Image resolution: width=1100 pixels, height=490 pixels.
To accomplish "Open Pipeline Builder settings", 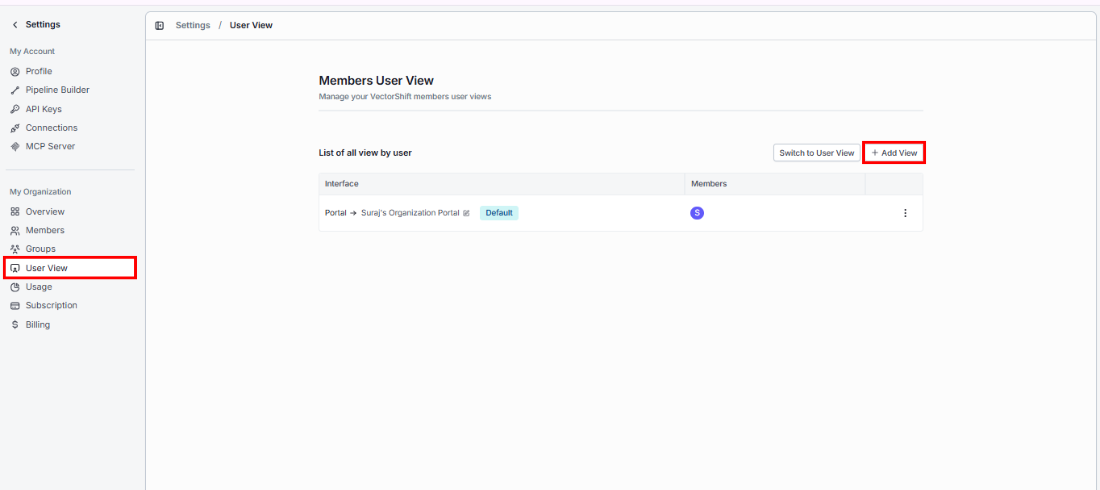I will (58, 91).
